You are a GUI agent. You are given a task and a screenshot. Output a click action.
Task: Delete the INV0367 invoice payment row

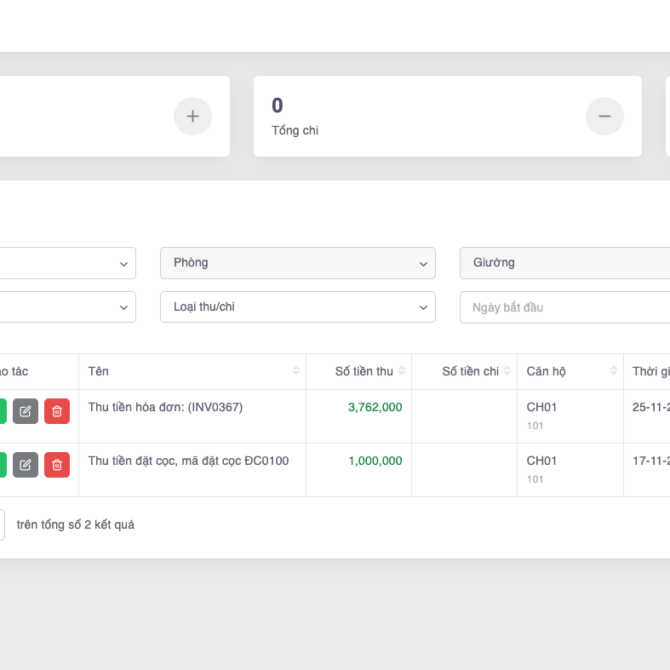click(x=57, y=411)
